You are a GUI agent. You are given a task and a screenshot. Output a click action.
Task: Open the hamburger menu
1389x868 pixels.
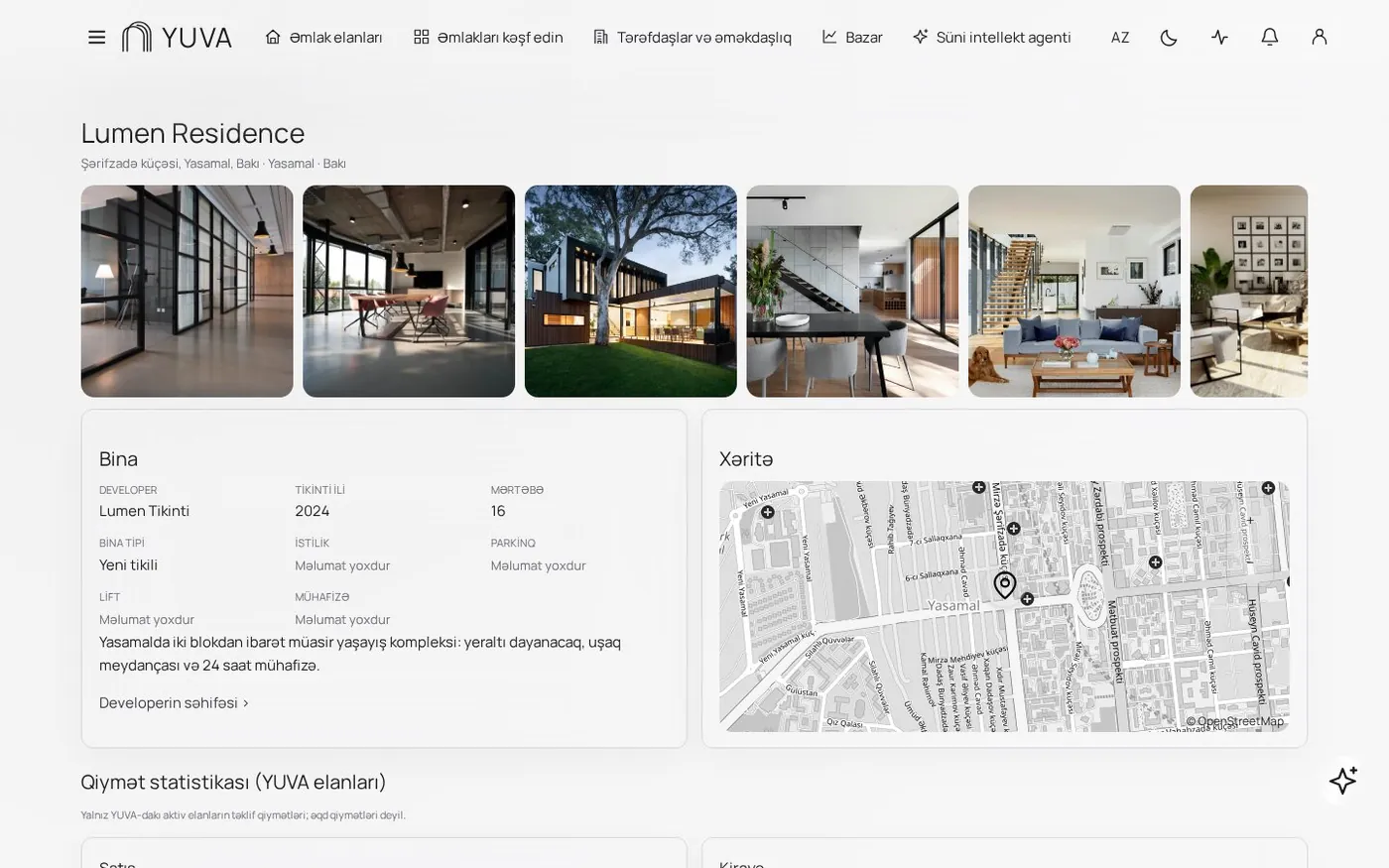point(96,38)
